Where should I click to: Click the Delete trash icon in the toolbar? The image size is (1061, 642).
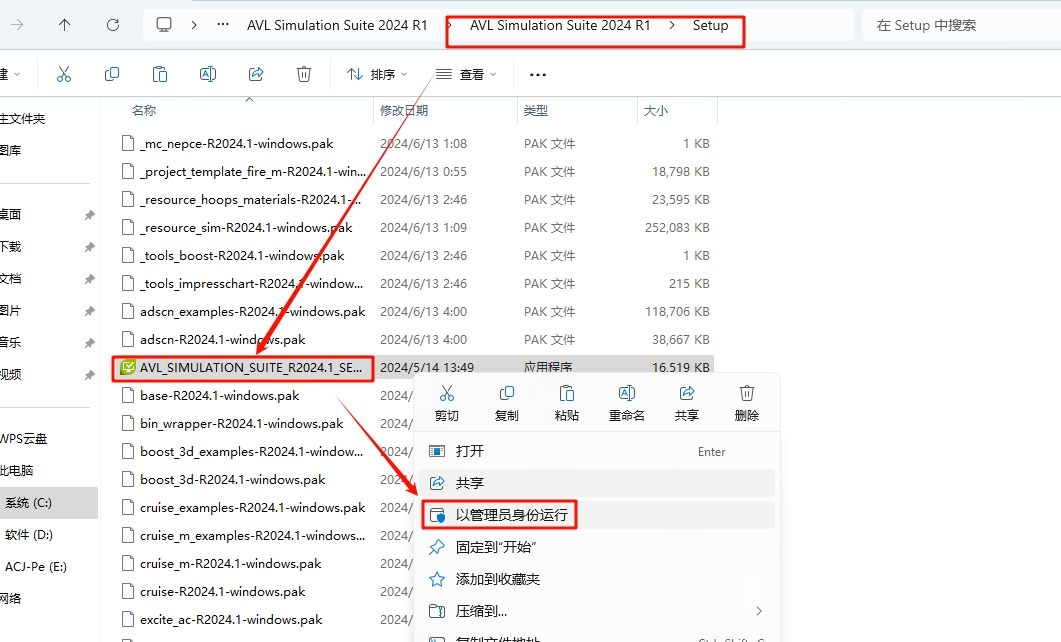303,74
